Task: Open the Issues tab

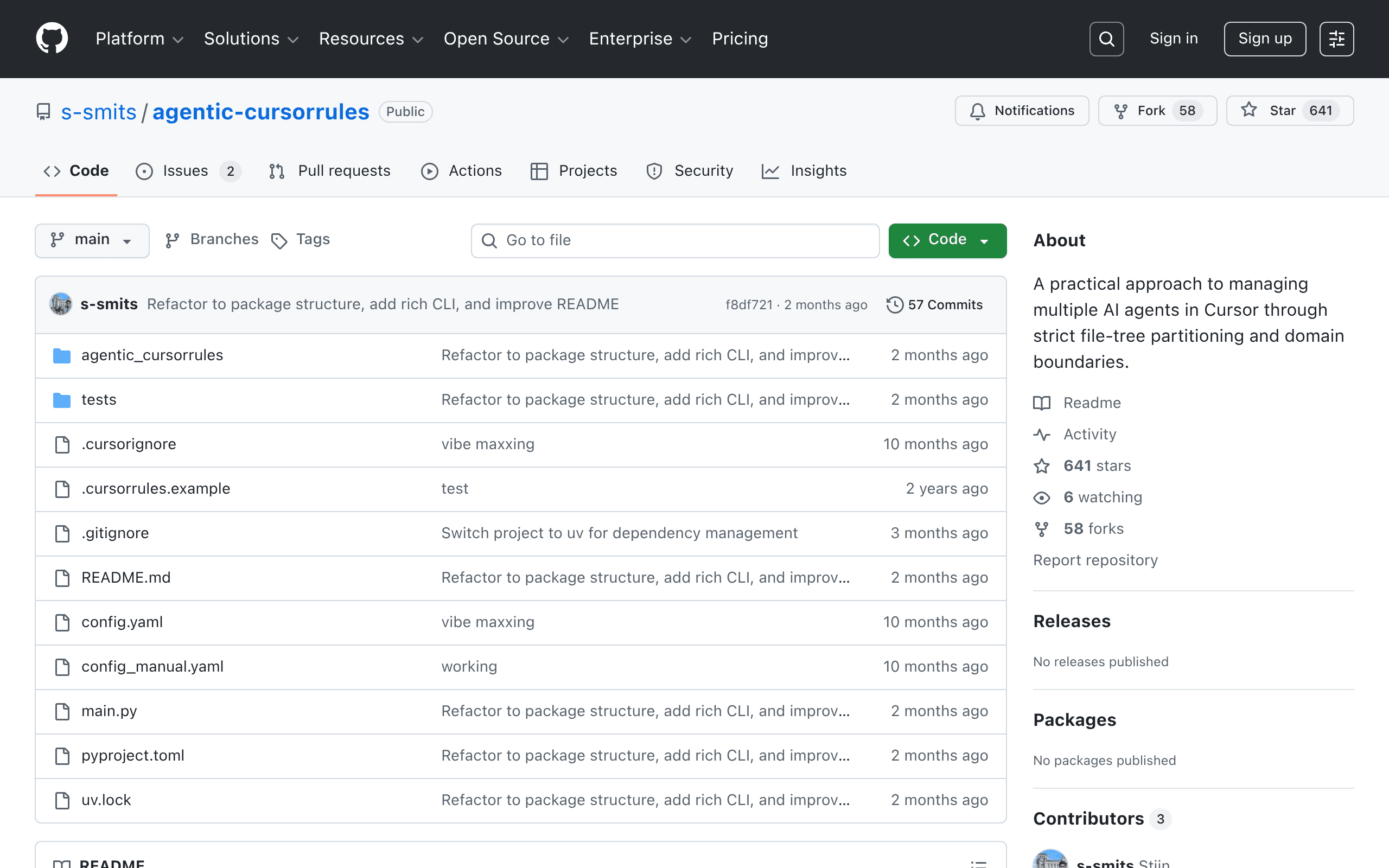Action: pos(188,171)
